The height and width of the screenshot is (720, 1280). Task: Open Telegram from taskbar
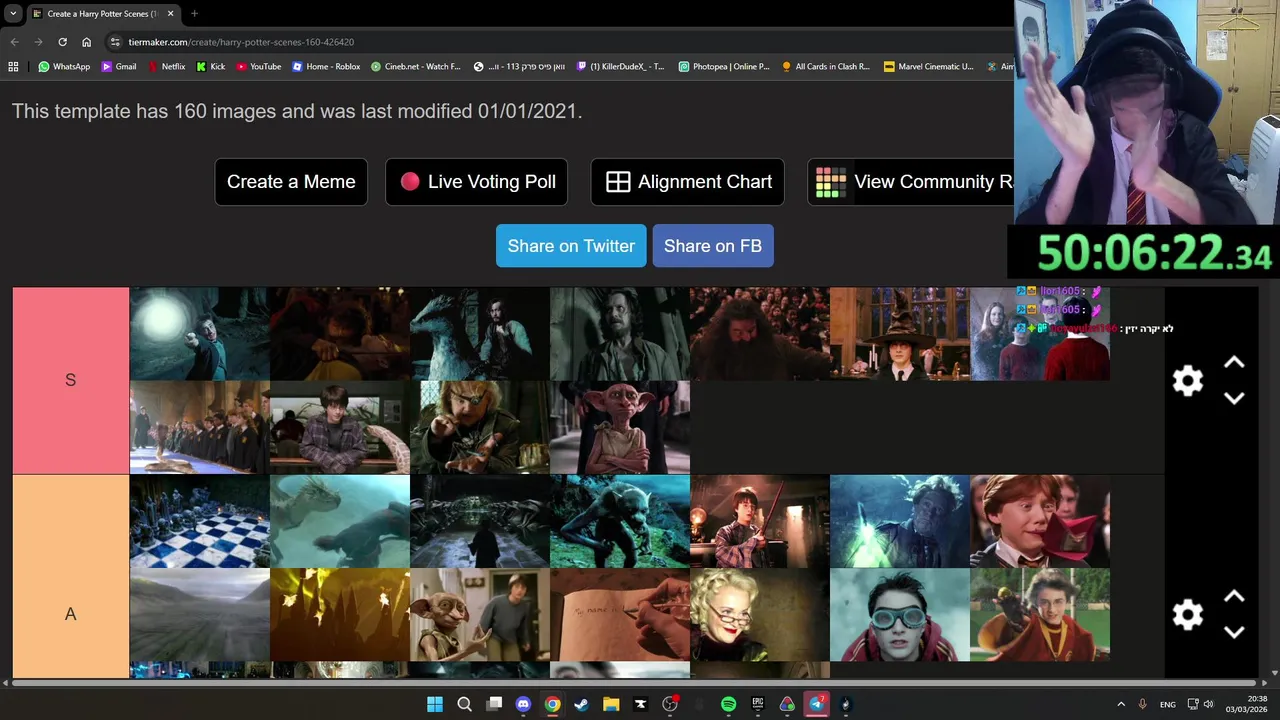coord(817,704)
